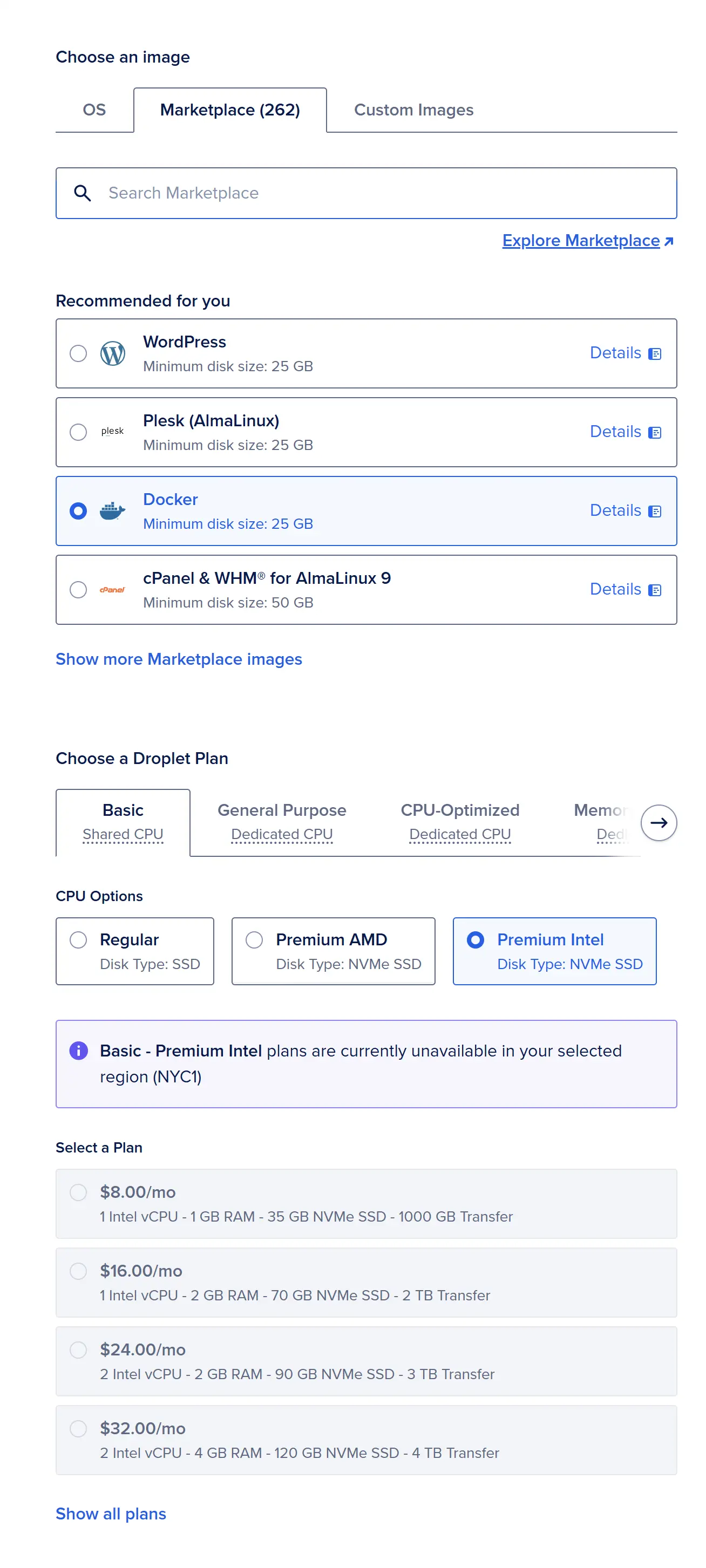The height and width of the screenshot is (1568, 706).
Task: Open the Explore Marketplace link
Action: pos(587,241)
